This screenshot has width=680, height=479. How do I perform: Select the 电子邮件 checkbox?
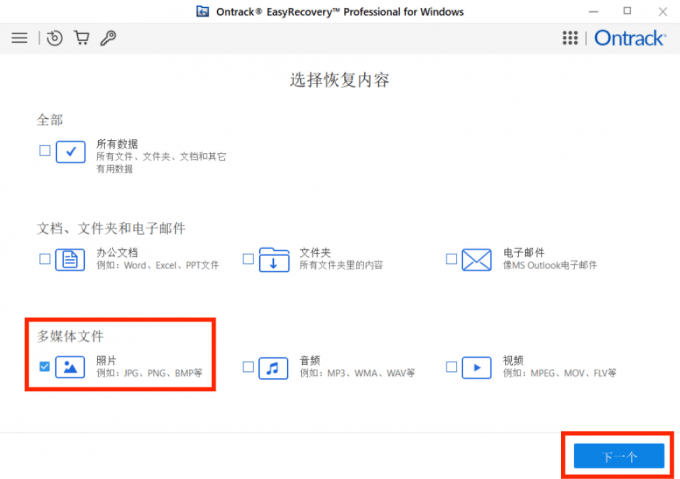pos(453,259)
